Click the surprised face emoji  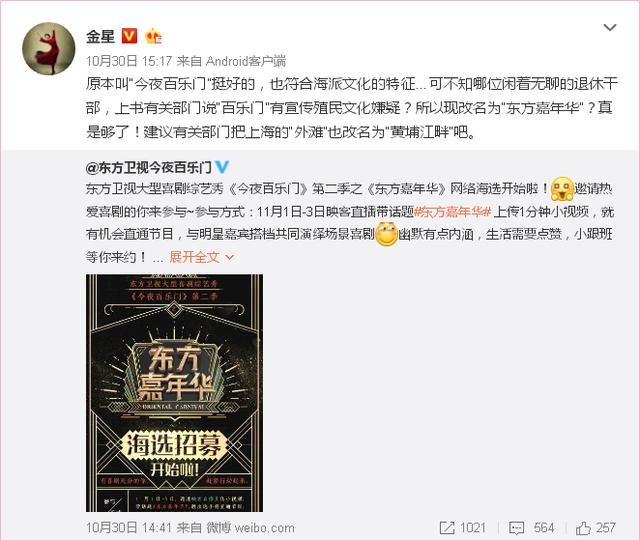pos(562,189)
